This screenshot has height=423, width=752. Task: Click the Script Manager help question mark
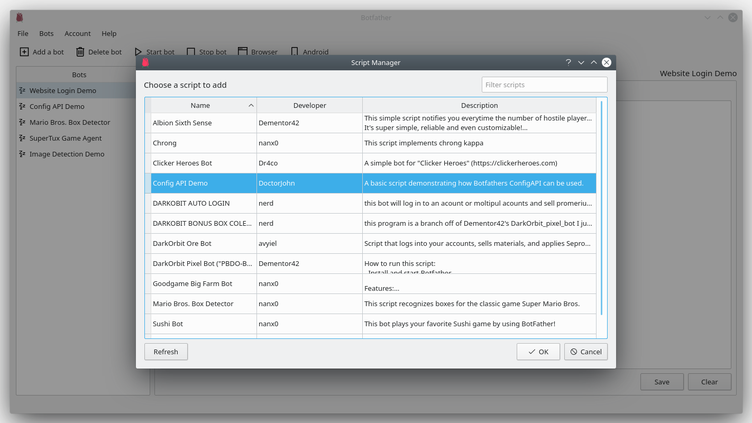568,62
